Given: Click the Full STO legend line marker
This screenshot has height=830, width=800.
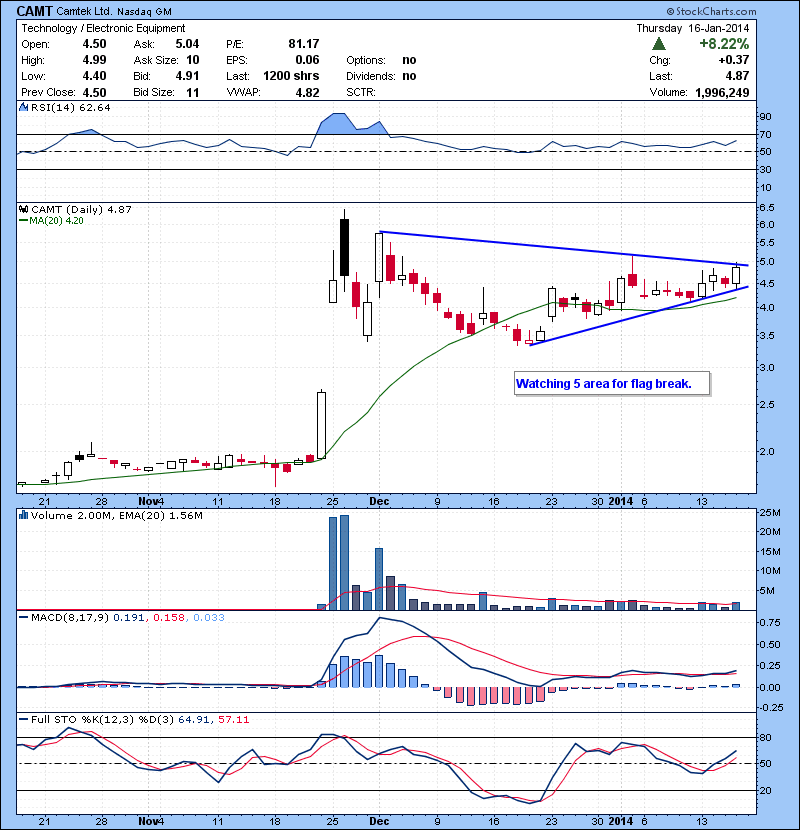Looking at the screenshot, I should 23,719.
